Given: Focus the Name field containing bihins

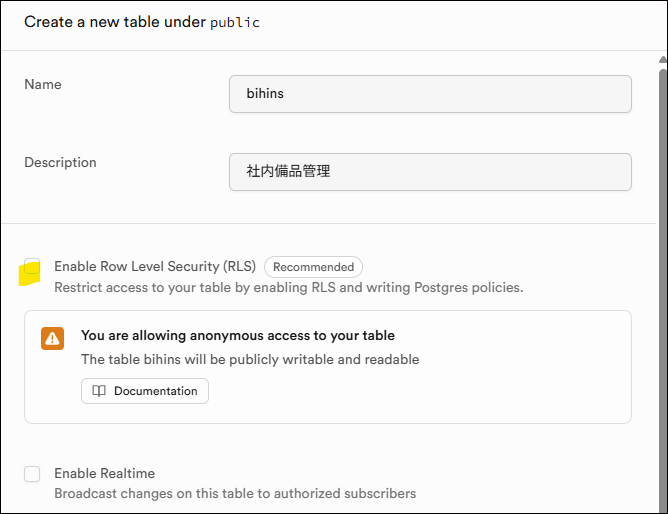Looking at the screenshot, I should point(430,94).
